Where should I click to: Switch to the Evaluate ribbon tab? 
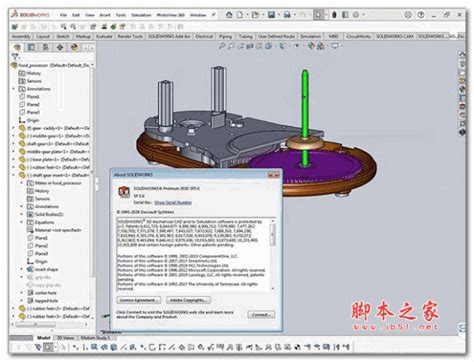[104, 36]
